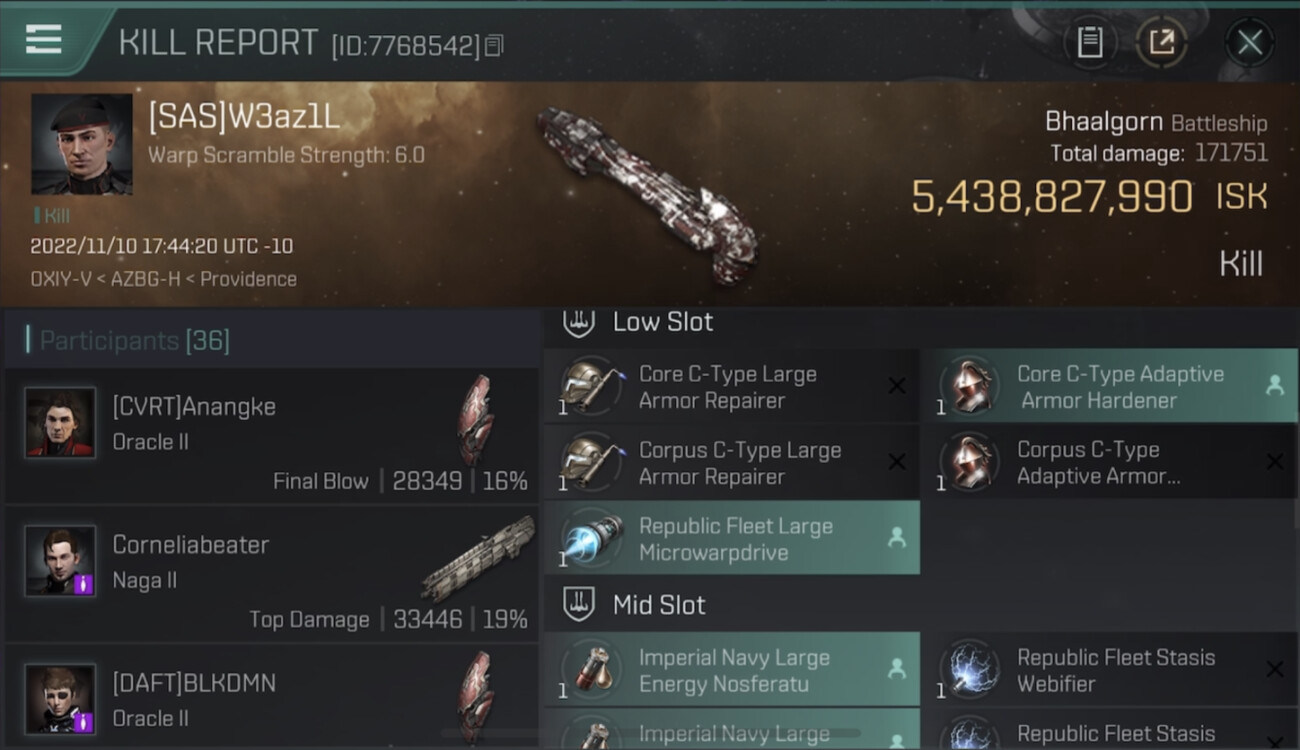Share the kill report externally
Screen dimensions: 1300x750
[x=1161, y=42]
